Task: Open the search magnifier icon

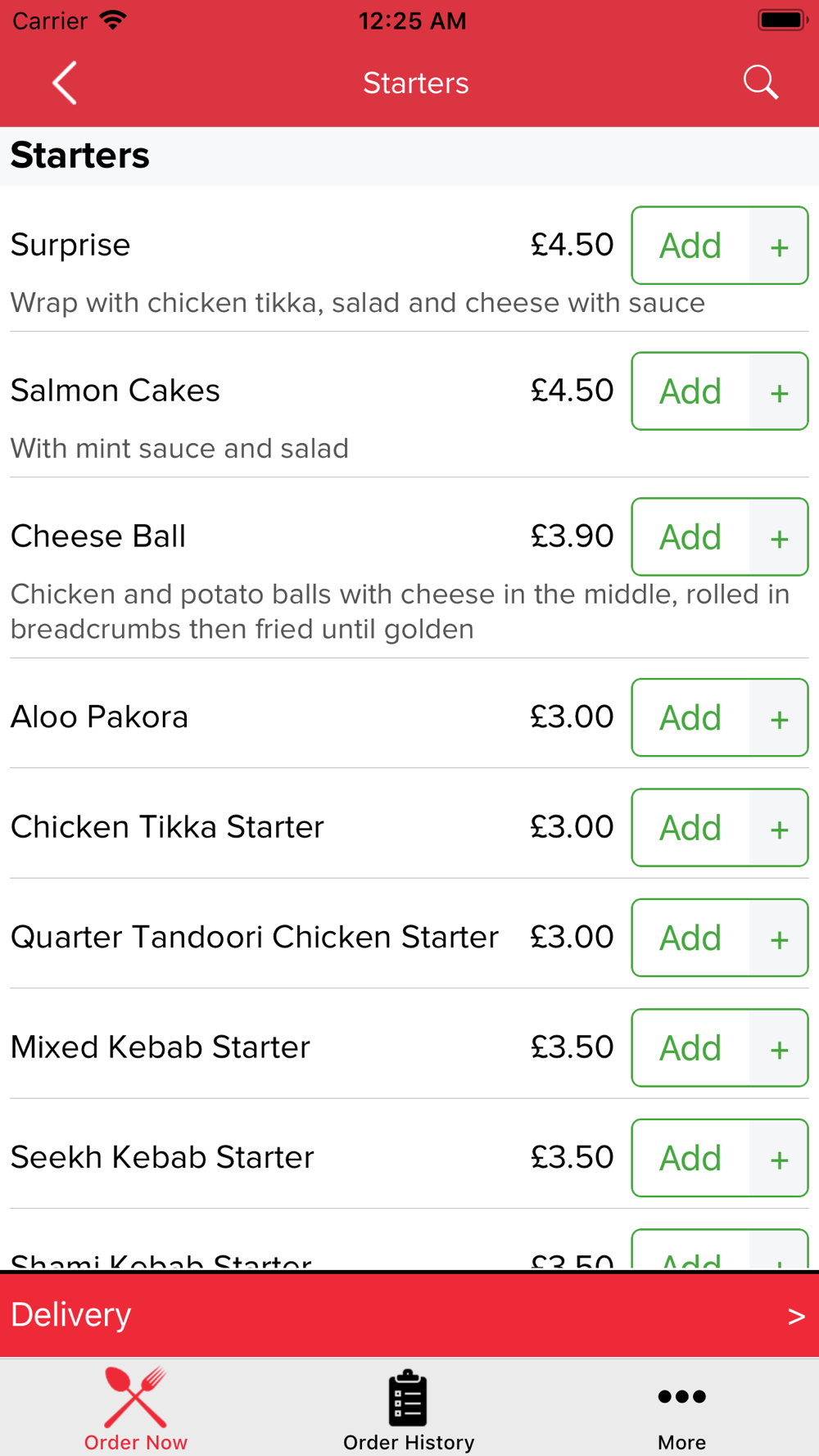Action: click(760, 83)
